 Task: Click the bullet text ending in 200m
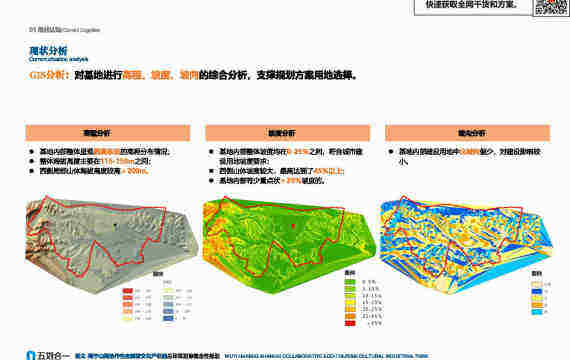click(94, 171)
